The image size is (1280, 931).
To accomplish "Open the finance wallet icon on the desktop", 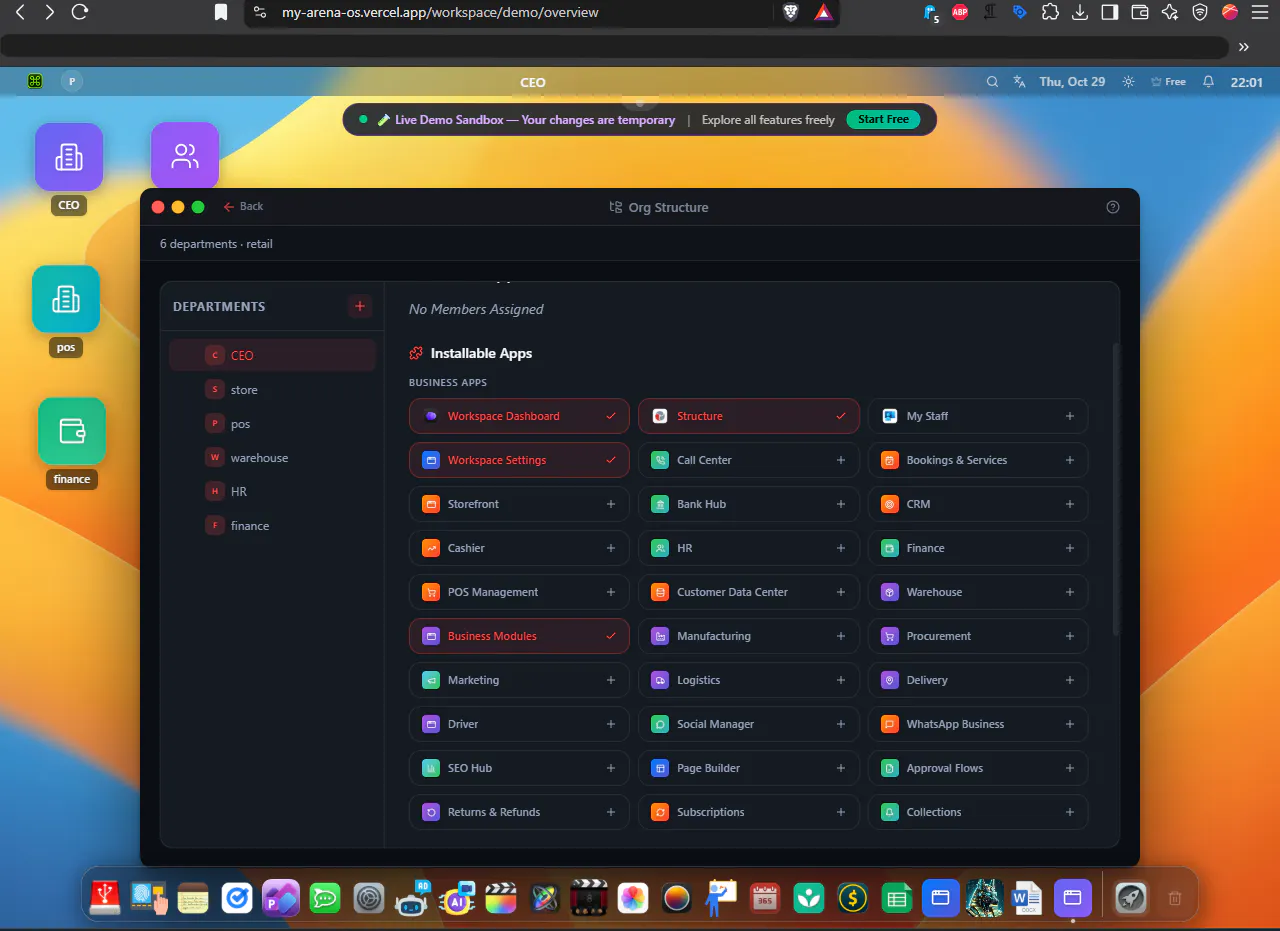I will pyautogui.click(x=72, y=431).
